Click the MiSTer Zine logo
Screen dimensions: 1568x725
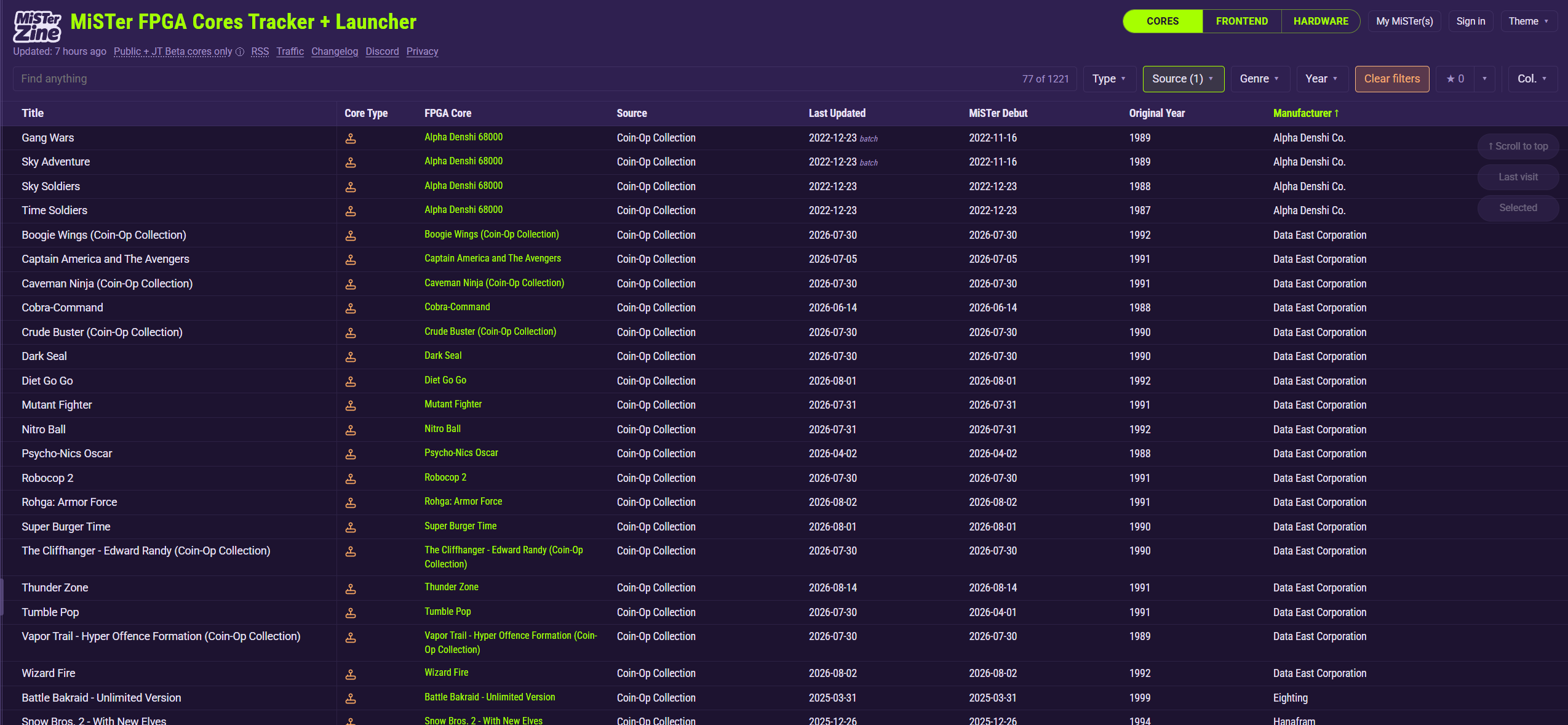[x=38, y=26]
